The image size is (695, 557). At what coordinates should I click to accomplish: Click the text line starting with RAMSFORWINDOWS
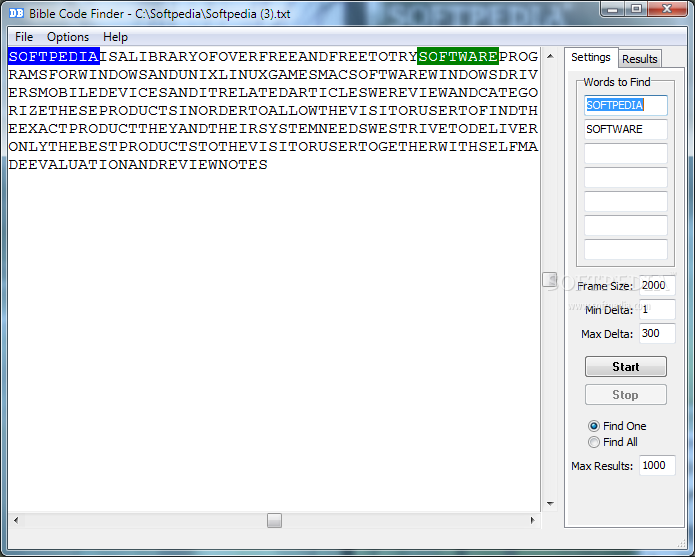click(273, 74)
